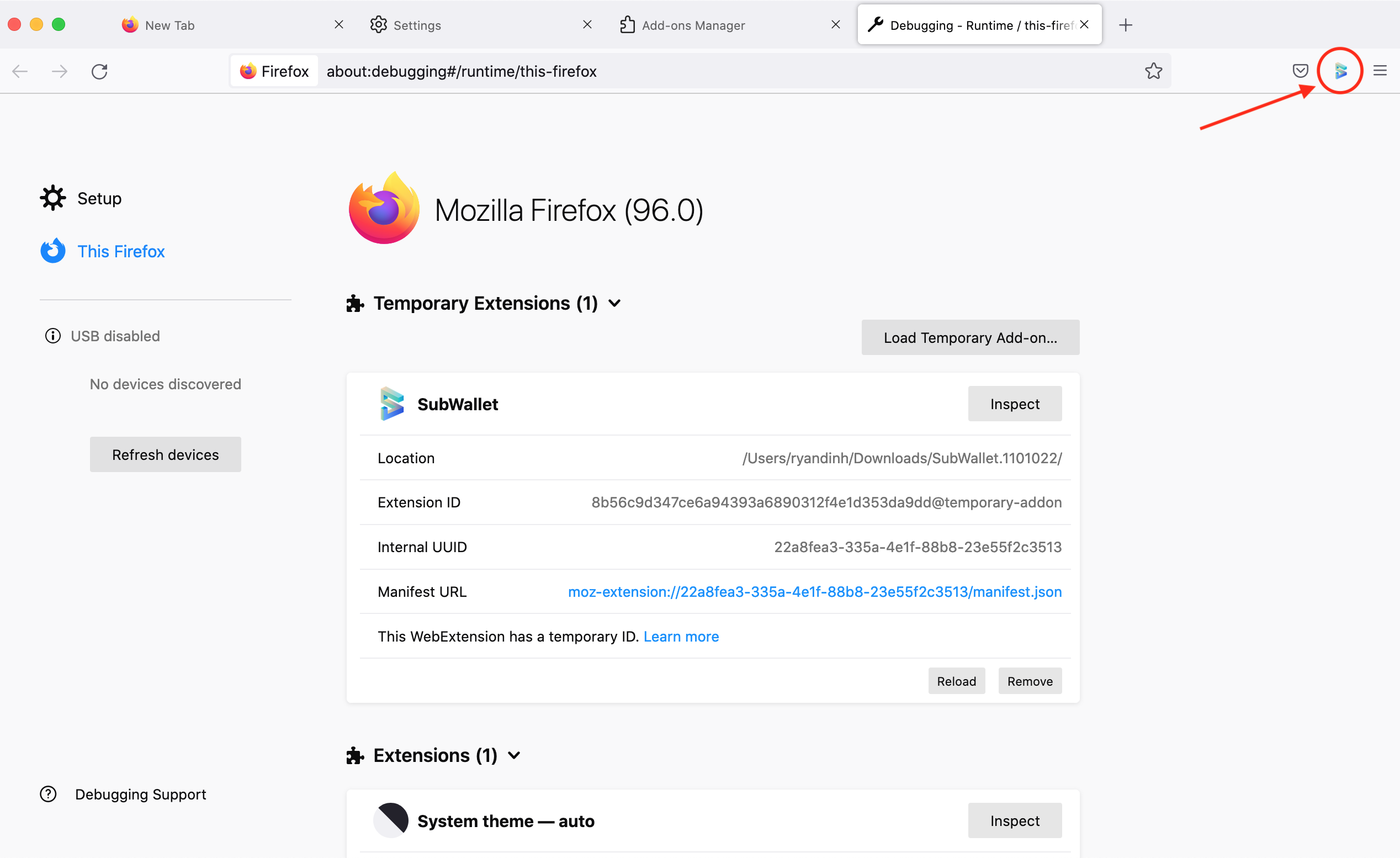Click the large Mozilla Firefox logo
Image resolution: width=1400 pixels, height=858 pixels.
384,208
